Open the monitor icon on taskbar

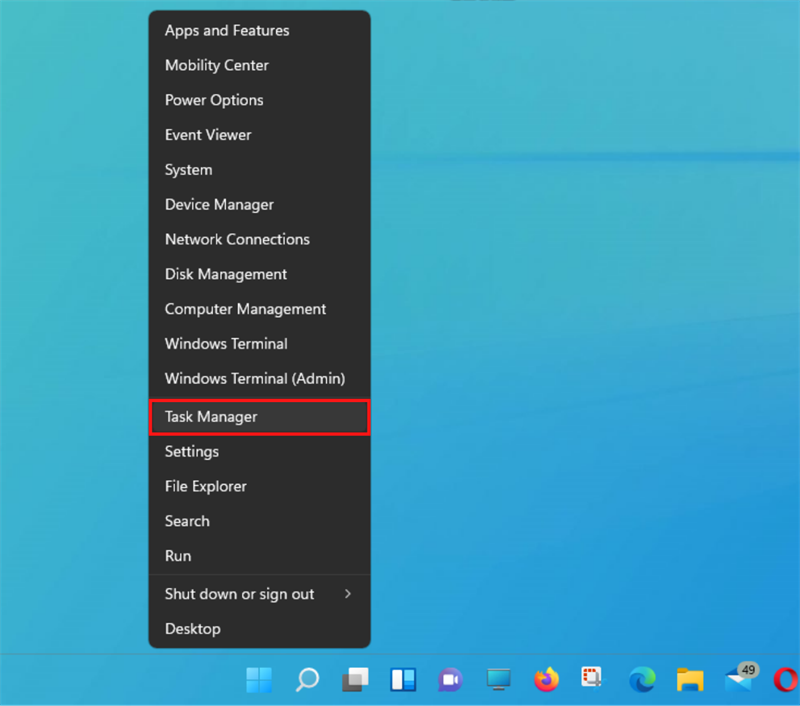tap(498, 679)
